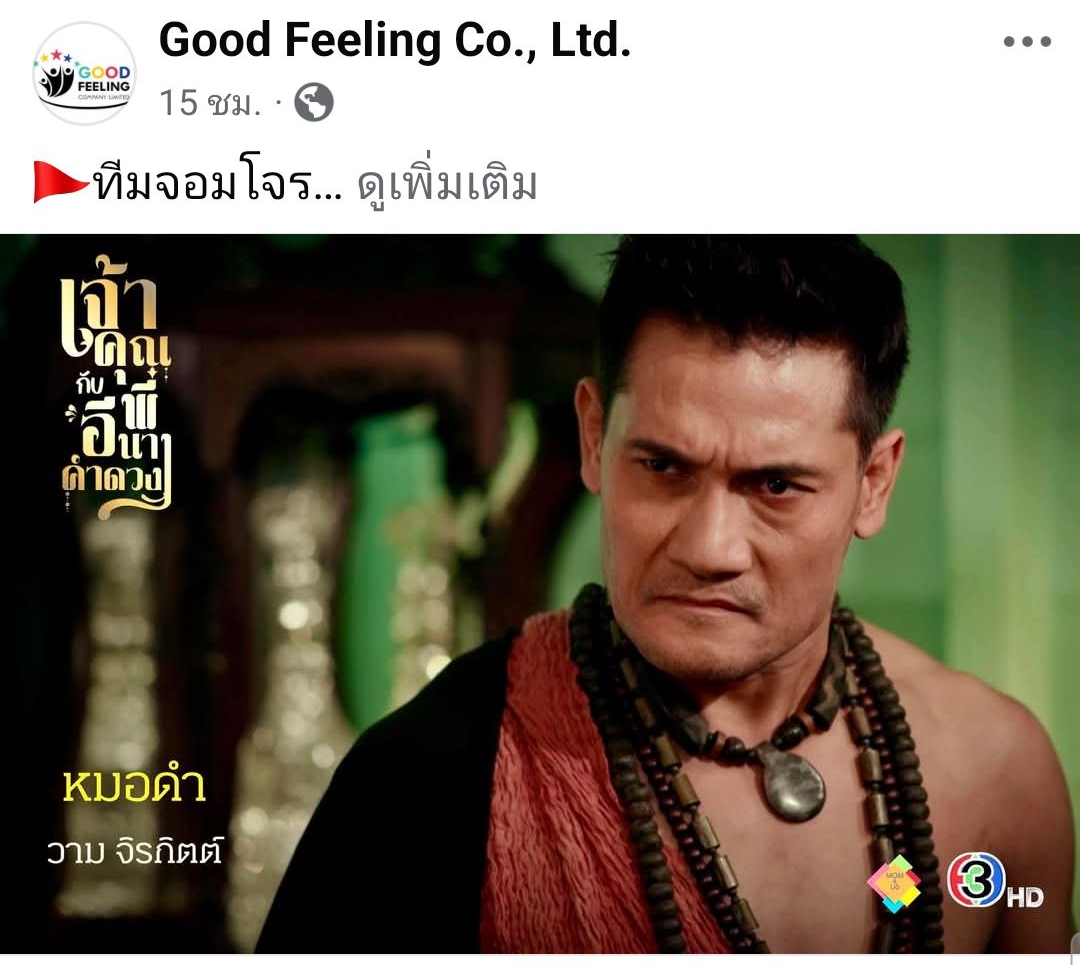Screen dimensions: 1080x965
Task: Click the yellow หมอดำ character name
Action: pos(134,786)
